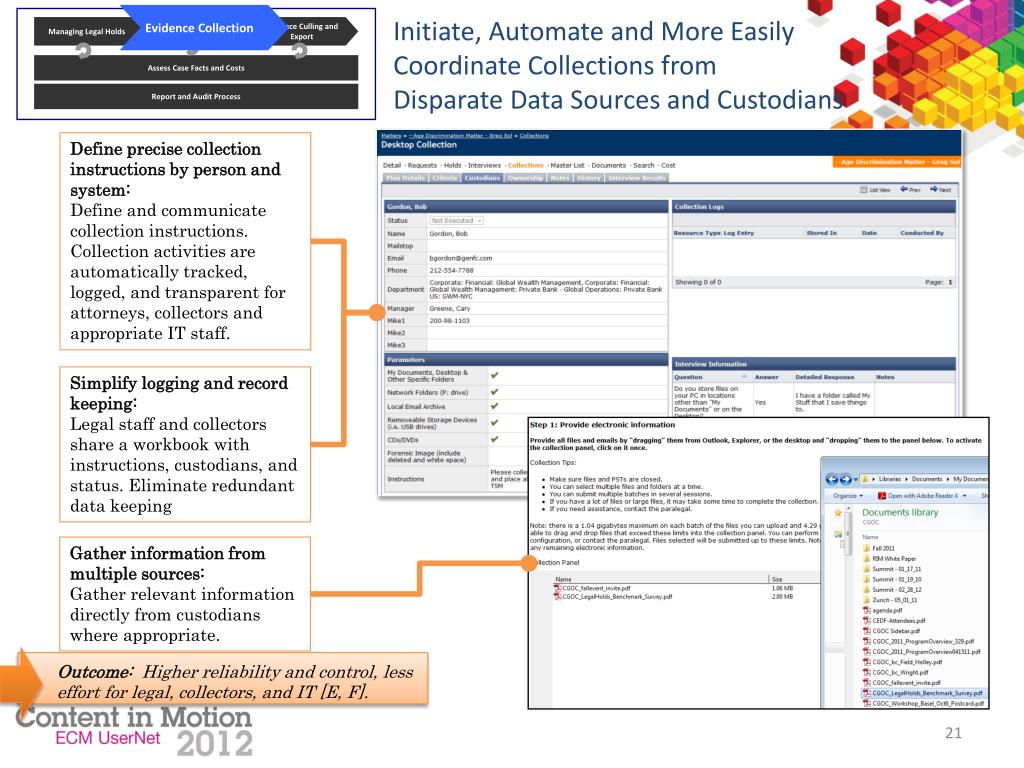The width and height of the screenshot is (1024, 768).
Task: Click Resource Type column header
Action: (697, 232)
